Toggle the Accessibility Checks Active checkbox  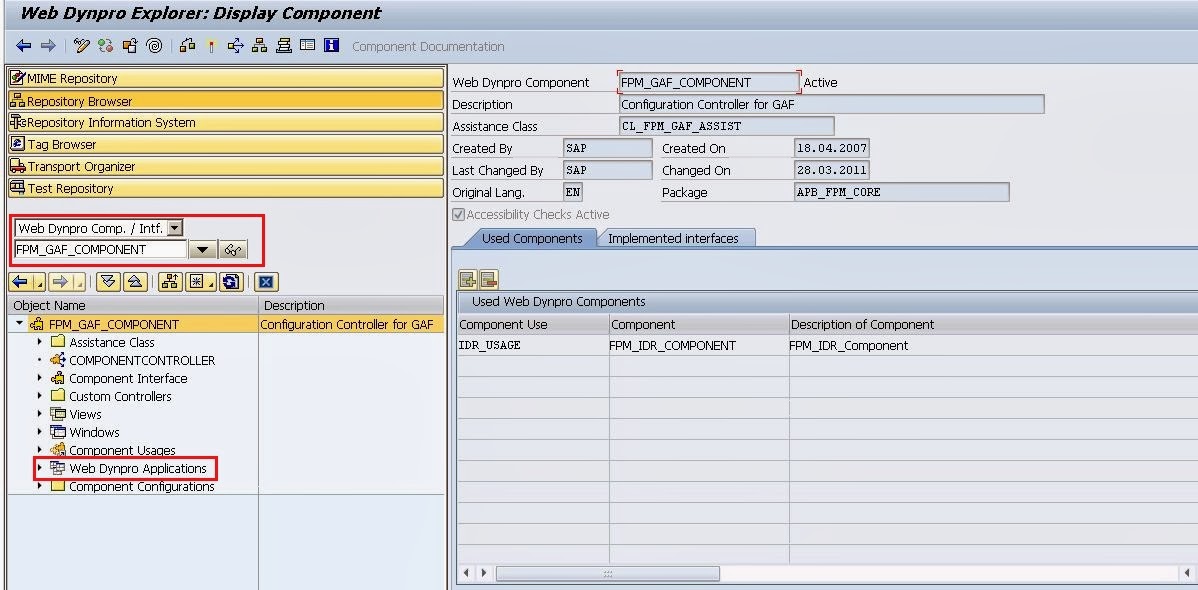tap(459, 215)
